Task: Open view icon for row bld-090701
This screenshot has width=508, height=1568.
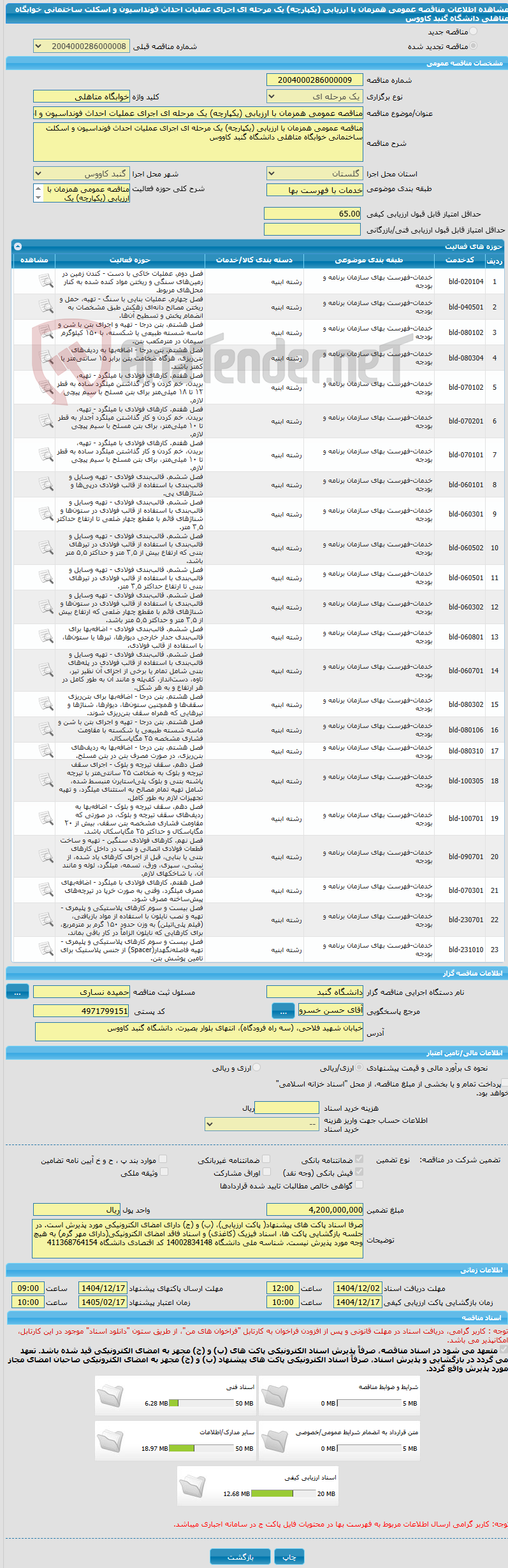Action: (x=46, y=857)
